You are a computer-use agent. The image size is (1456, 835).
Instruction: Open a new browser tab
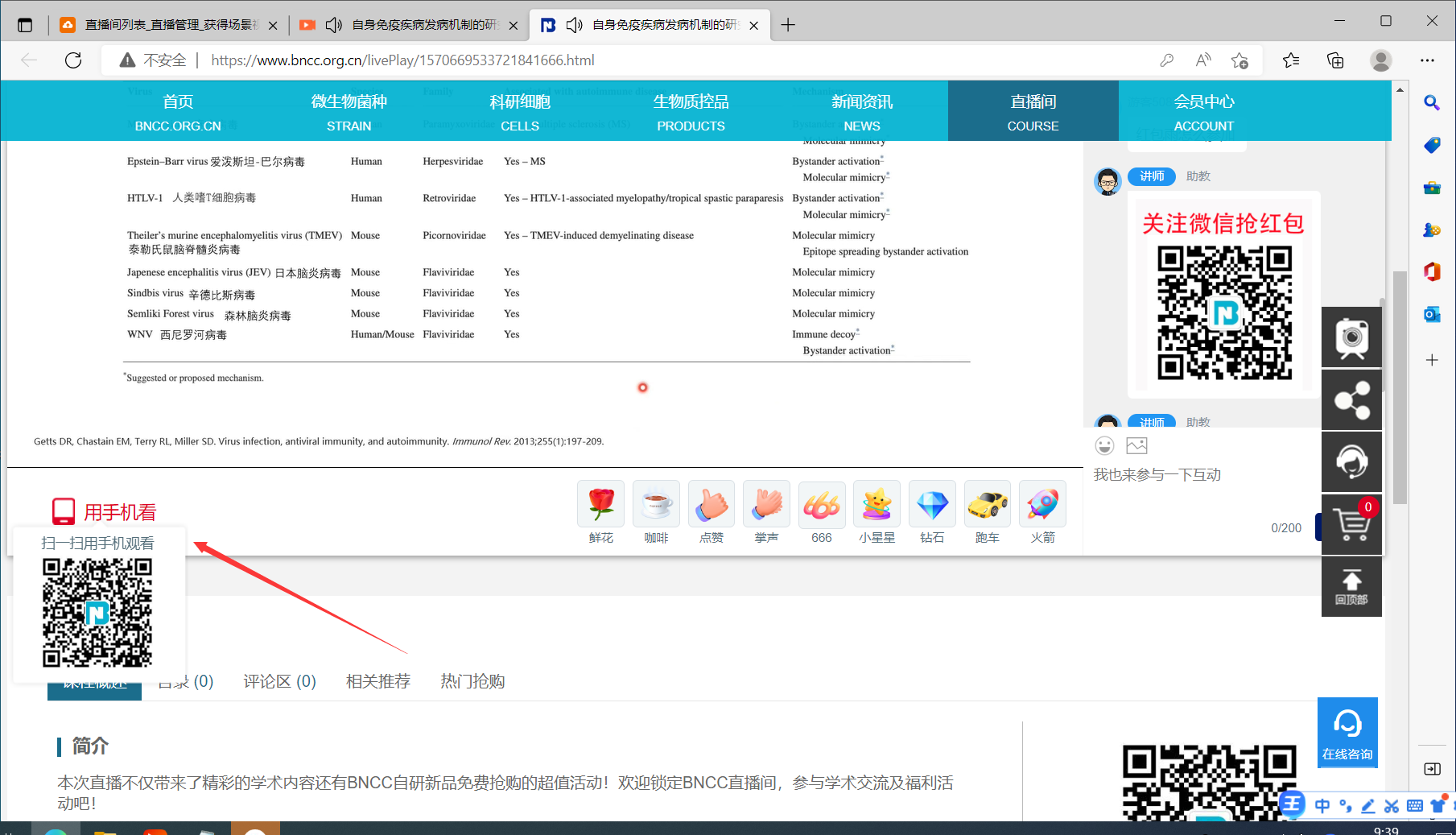(788, 25)
